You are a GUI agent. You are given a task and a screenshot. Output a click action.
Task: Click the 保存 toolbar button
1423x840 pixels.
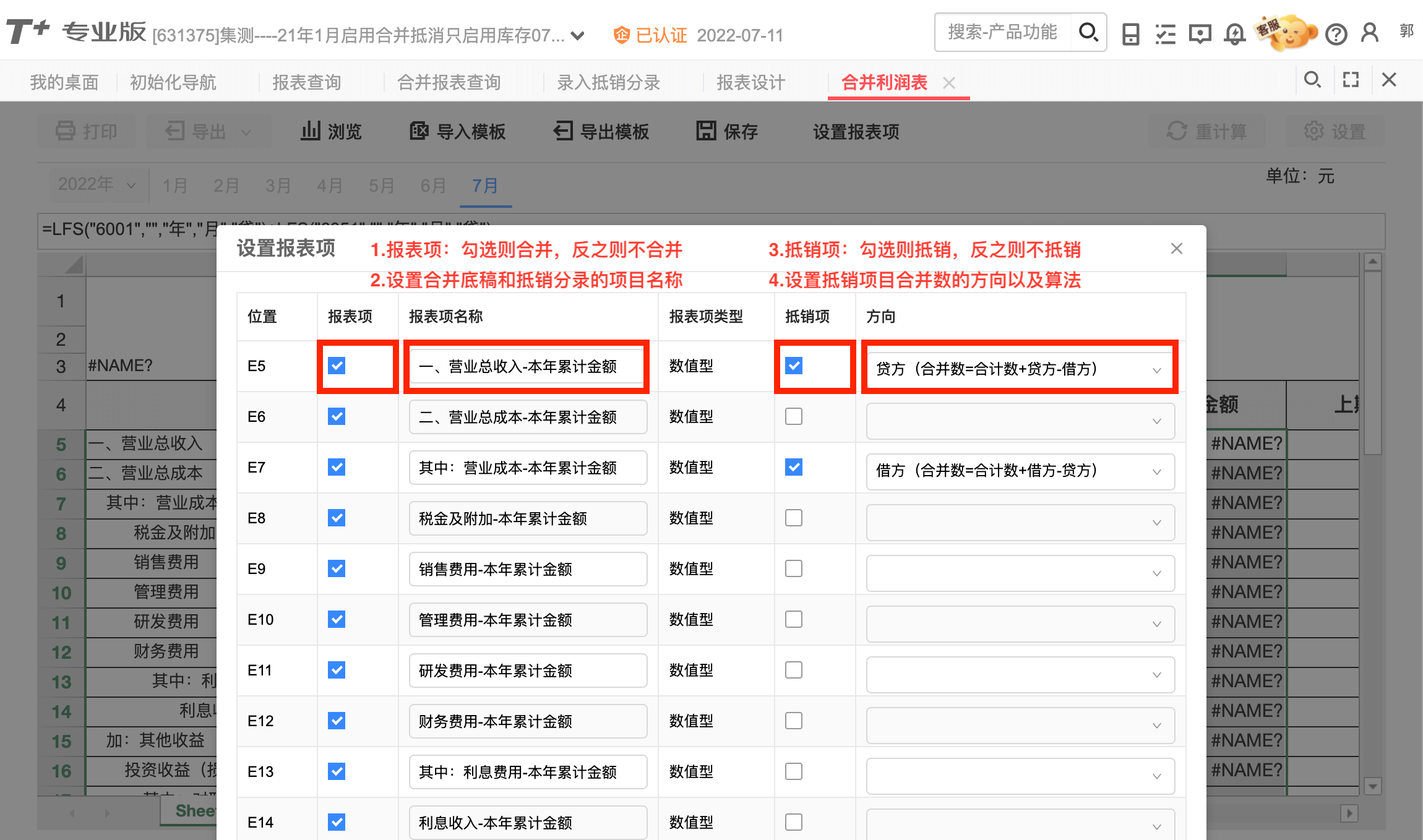click(x=727, y=131)
